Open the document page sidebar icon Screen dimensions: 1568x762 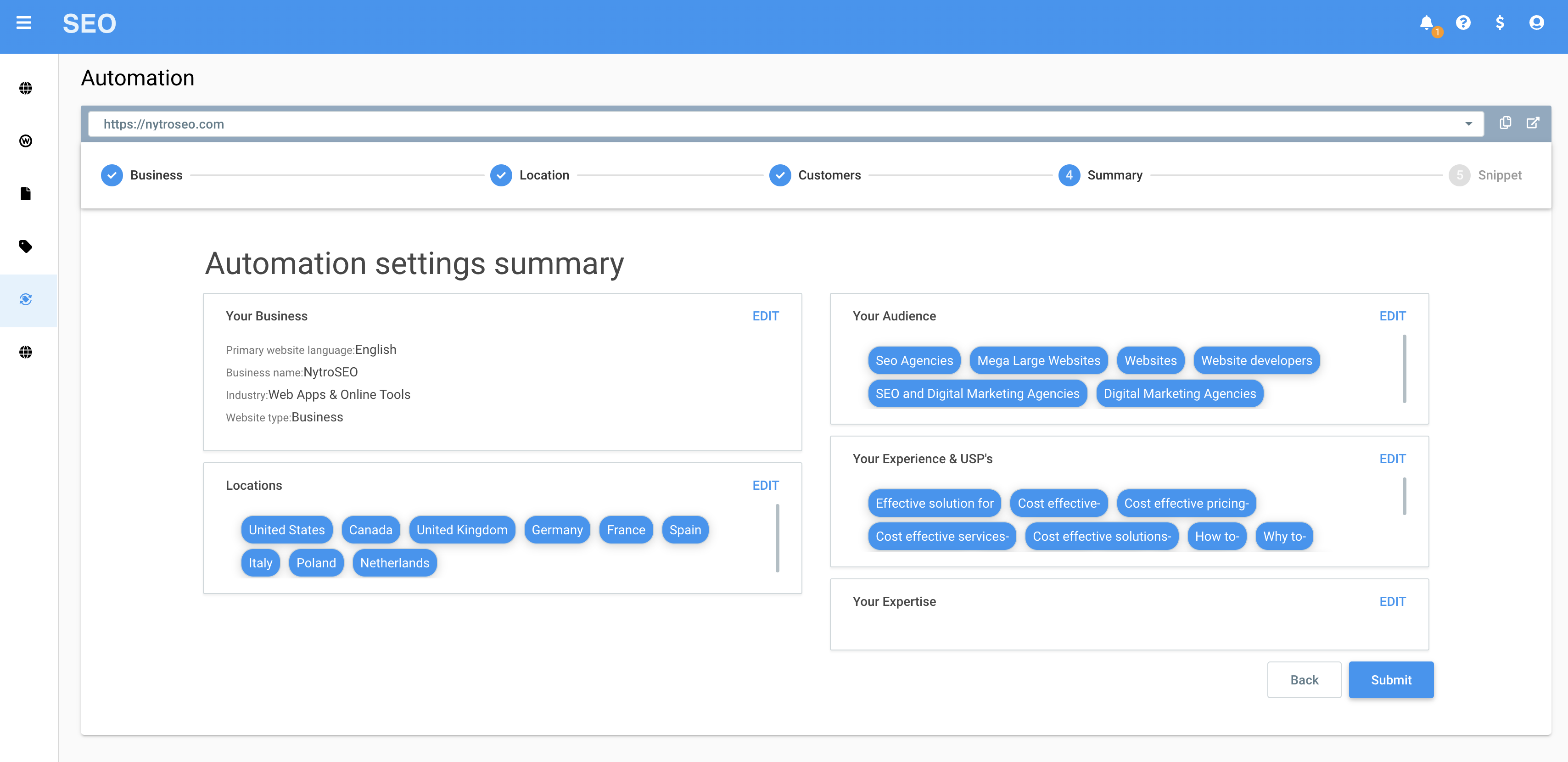26,194
